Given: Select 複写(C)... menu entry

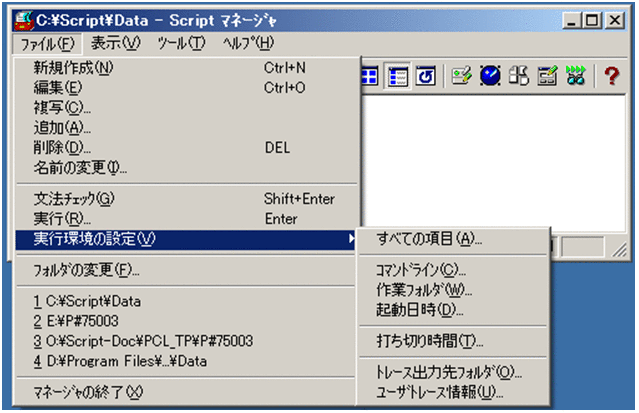Looking at the screenshot, I should [187, 108].
